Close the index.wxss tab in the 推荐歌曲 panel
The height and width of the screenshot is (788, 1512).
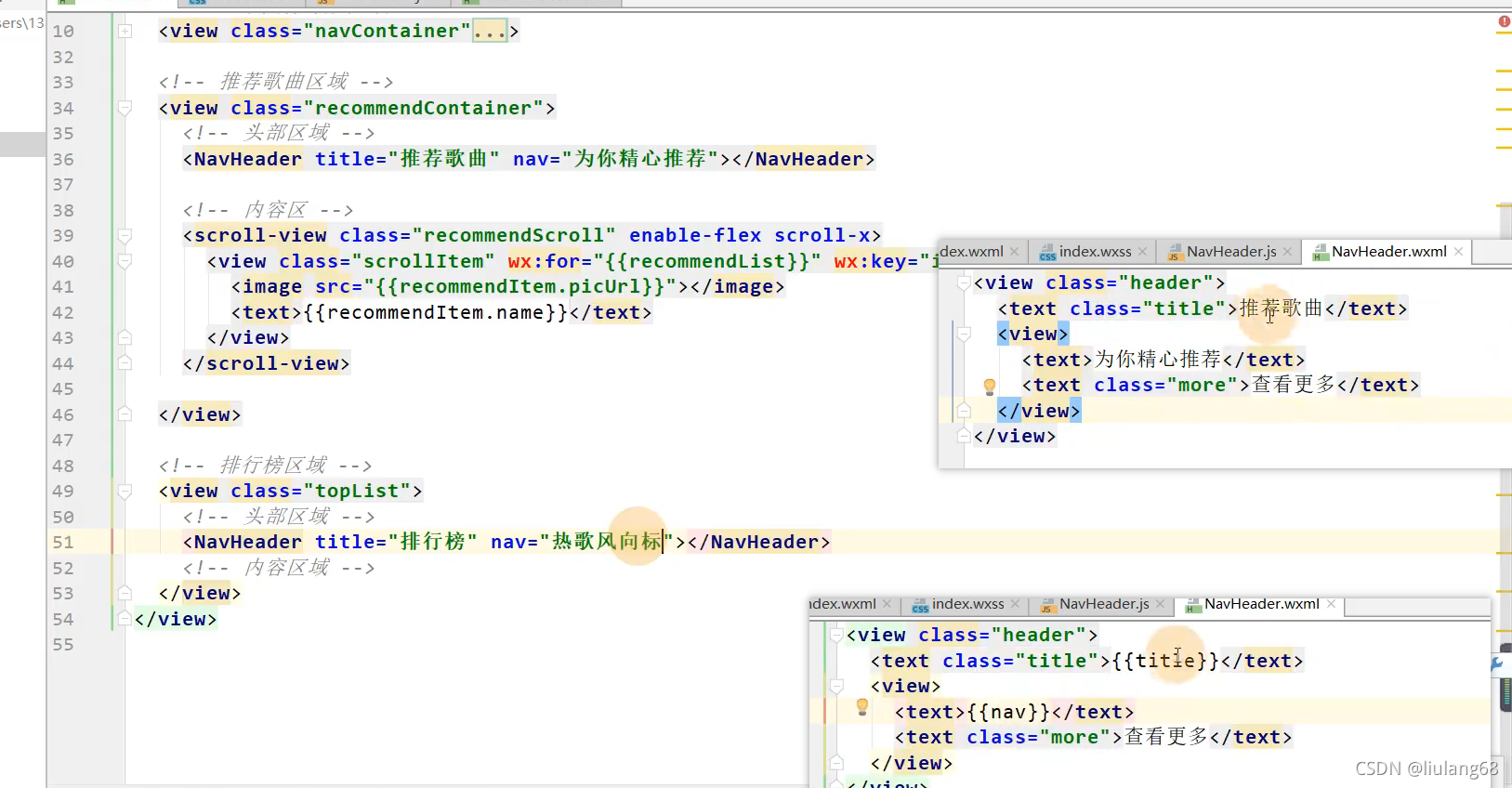click(x=1142, y=252)
